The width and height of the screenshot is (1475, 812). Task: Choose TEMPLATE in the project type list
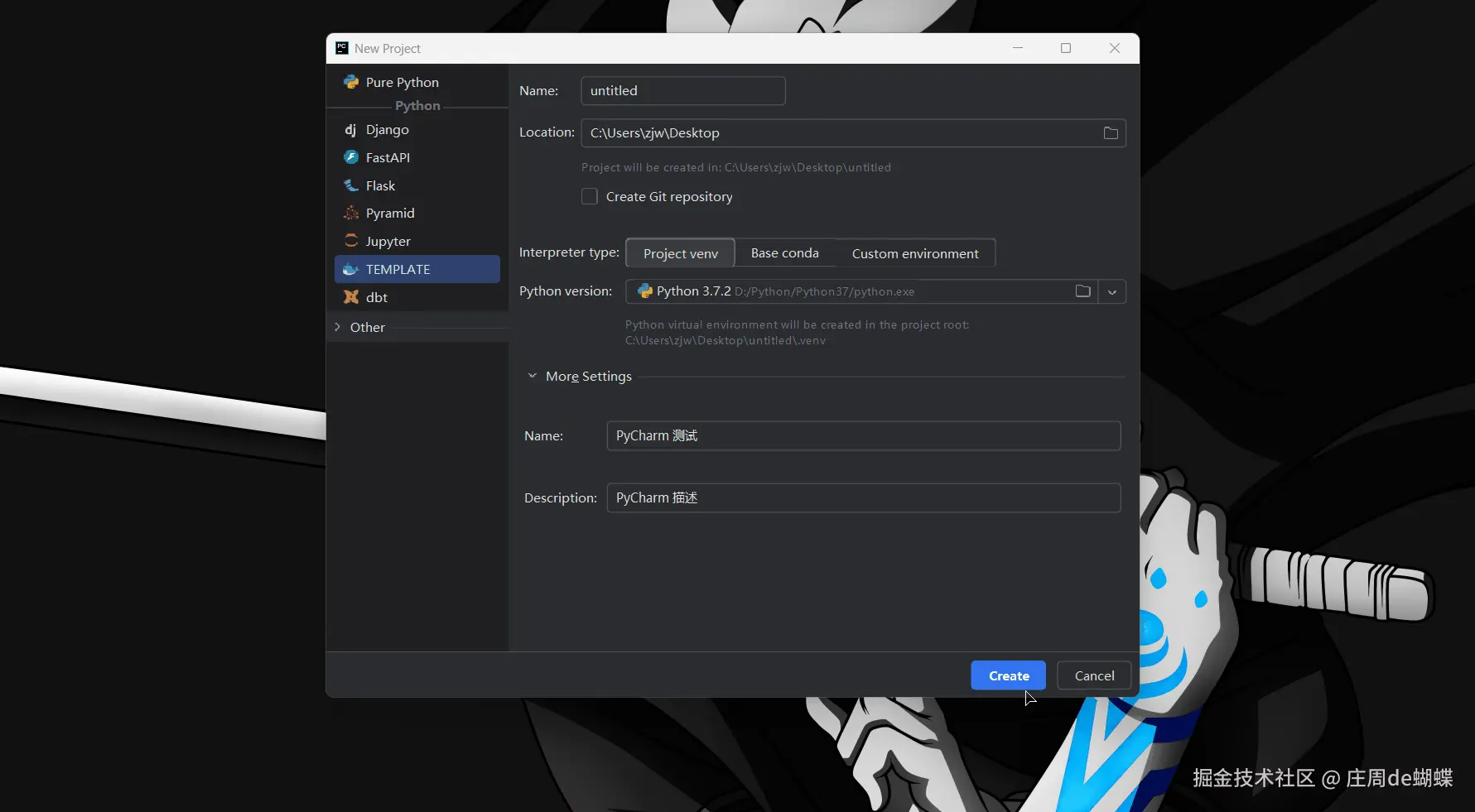pos(417,269)
